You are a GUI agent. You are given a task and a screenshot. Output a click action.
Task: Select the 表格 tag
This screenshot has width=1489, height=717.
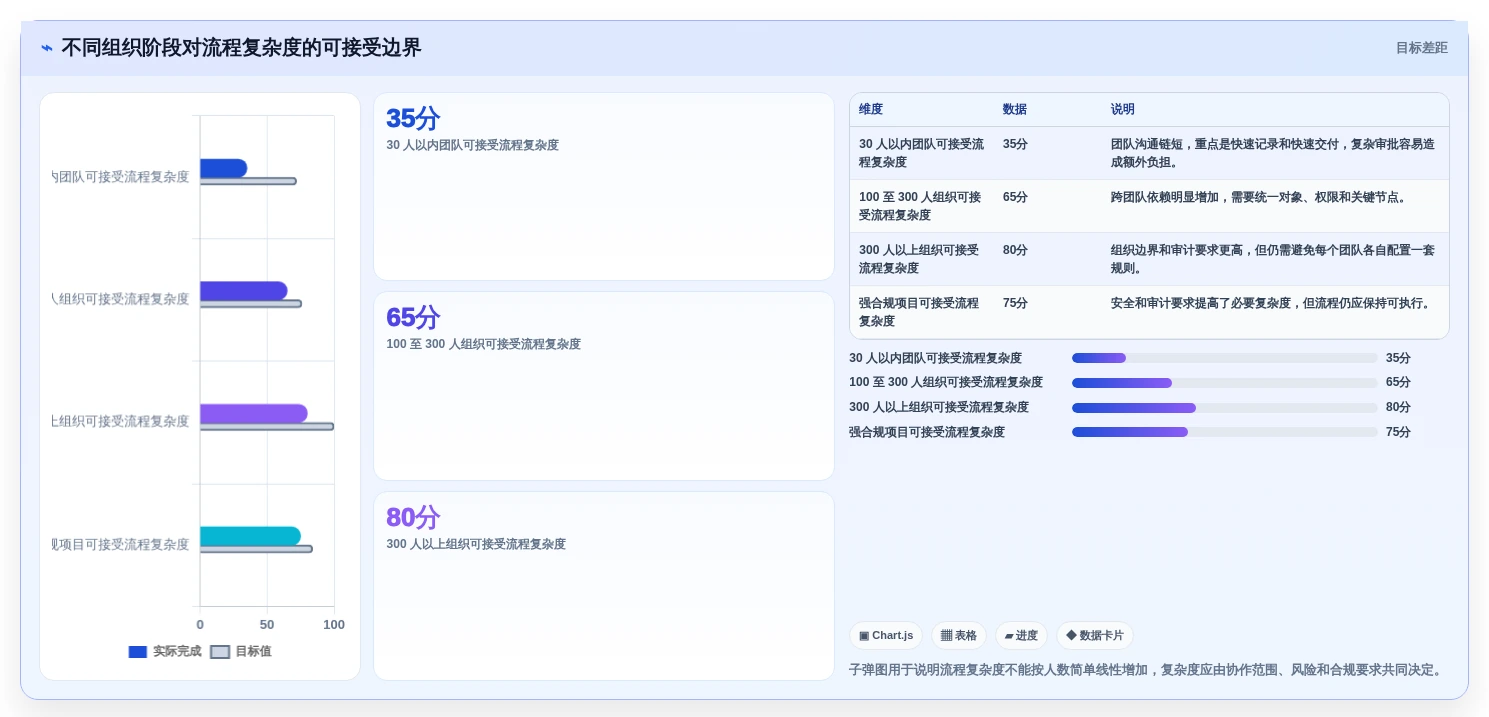959,635
